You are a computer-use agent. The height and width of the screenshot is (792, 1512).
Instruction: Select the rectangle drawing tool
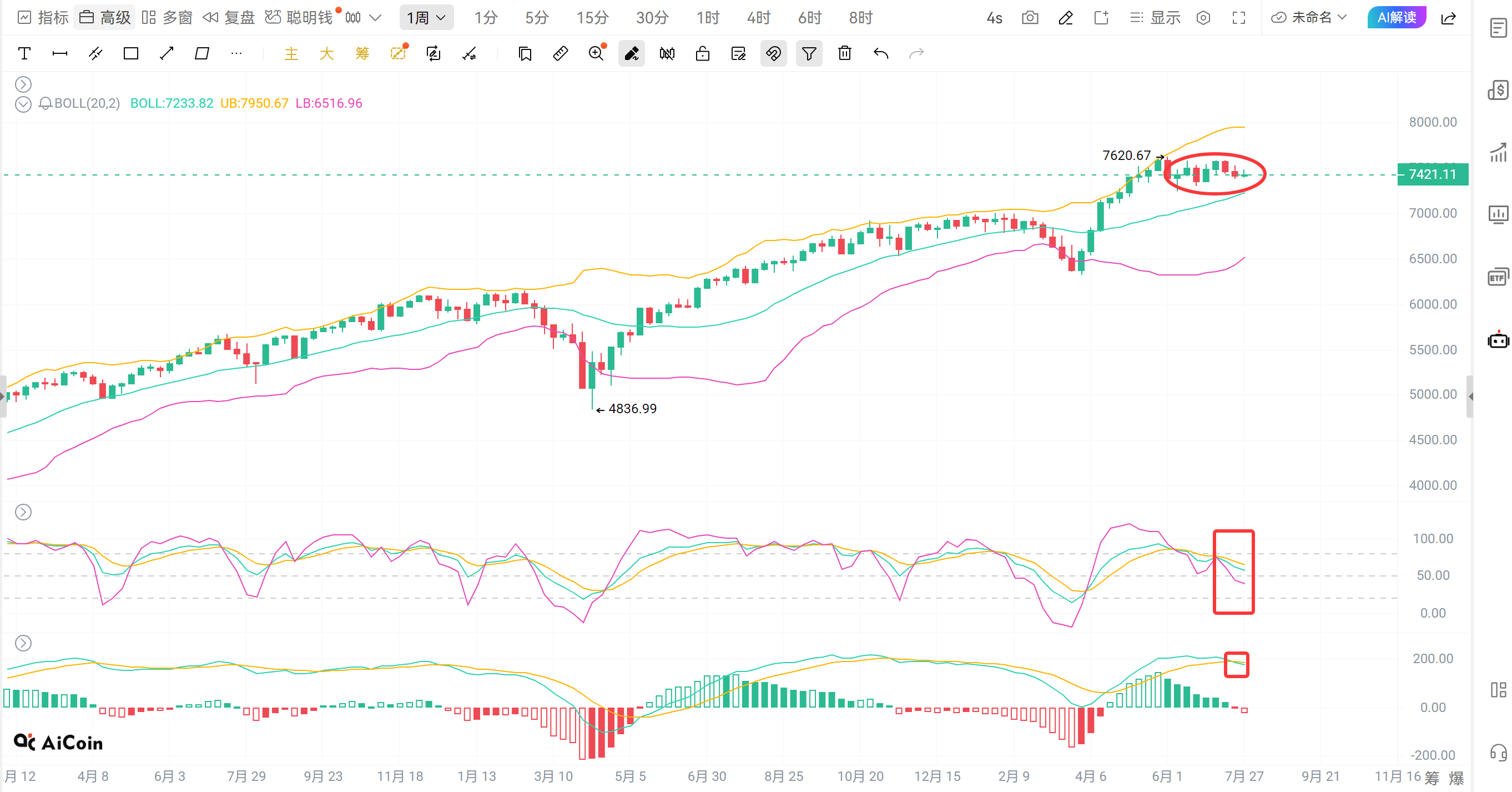click(x=131, y=53)
